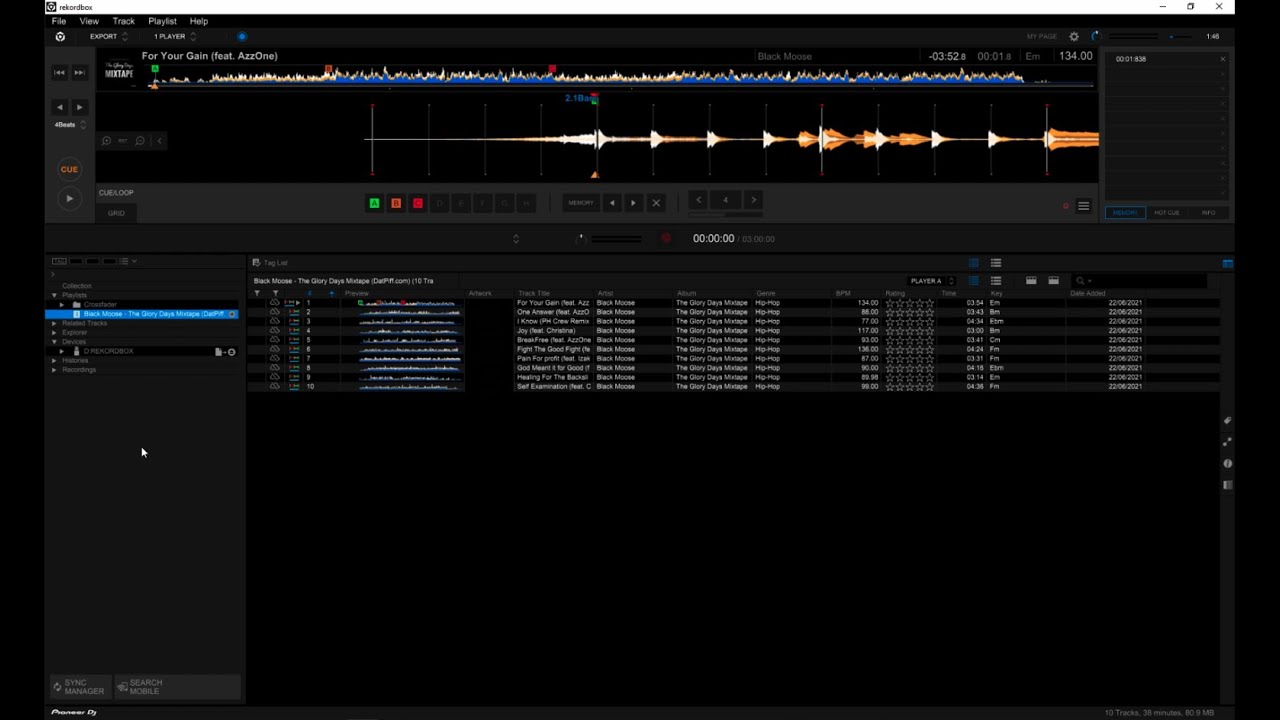Click the blue record indicator in top bar

coord(242,37)
